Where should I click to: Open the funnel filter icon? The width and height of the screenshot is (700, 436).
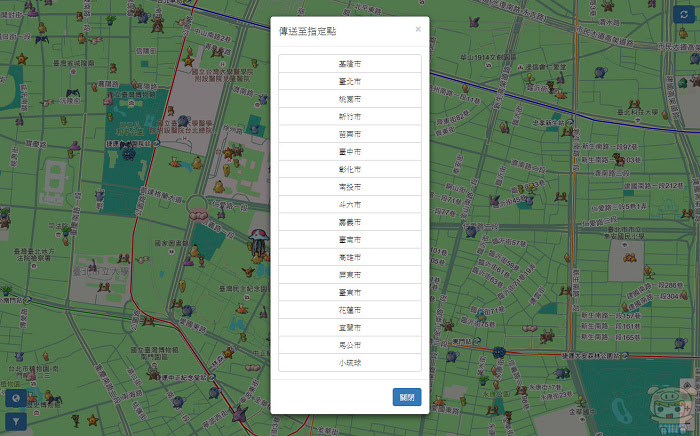coord(16,421)
